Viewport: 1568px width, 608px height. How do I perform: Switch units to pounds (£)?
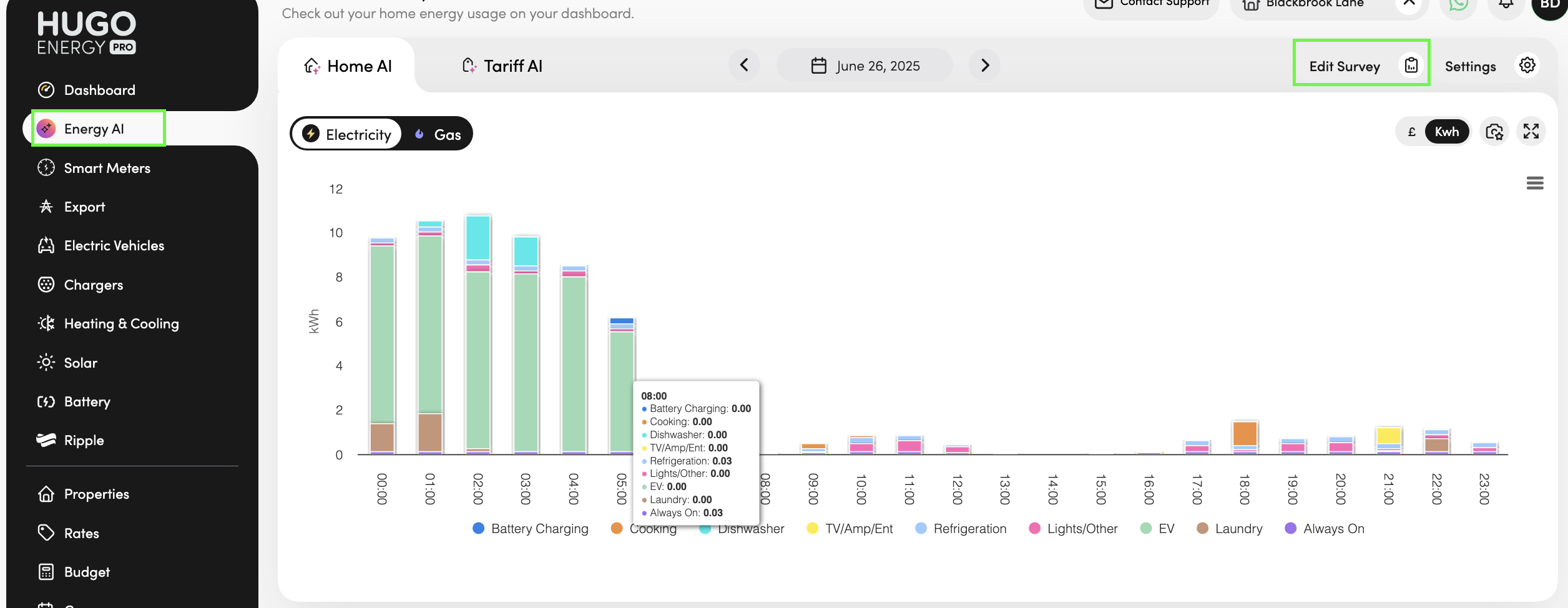point(1411,132)
